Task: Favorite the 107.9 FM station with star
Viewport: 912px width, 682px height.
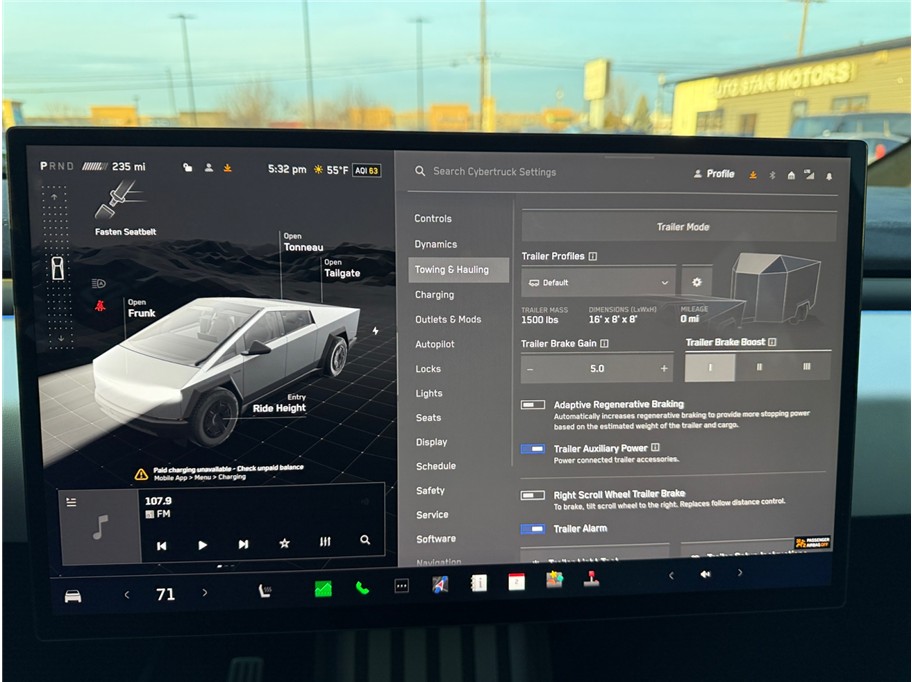Action: coord(284,543)
